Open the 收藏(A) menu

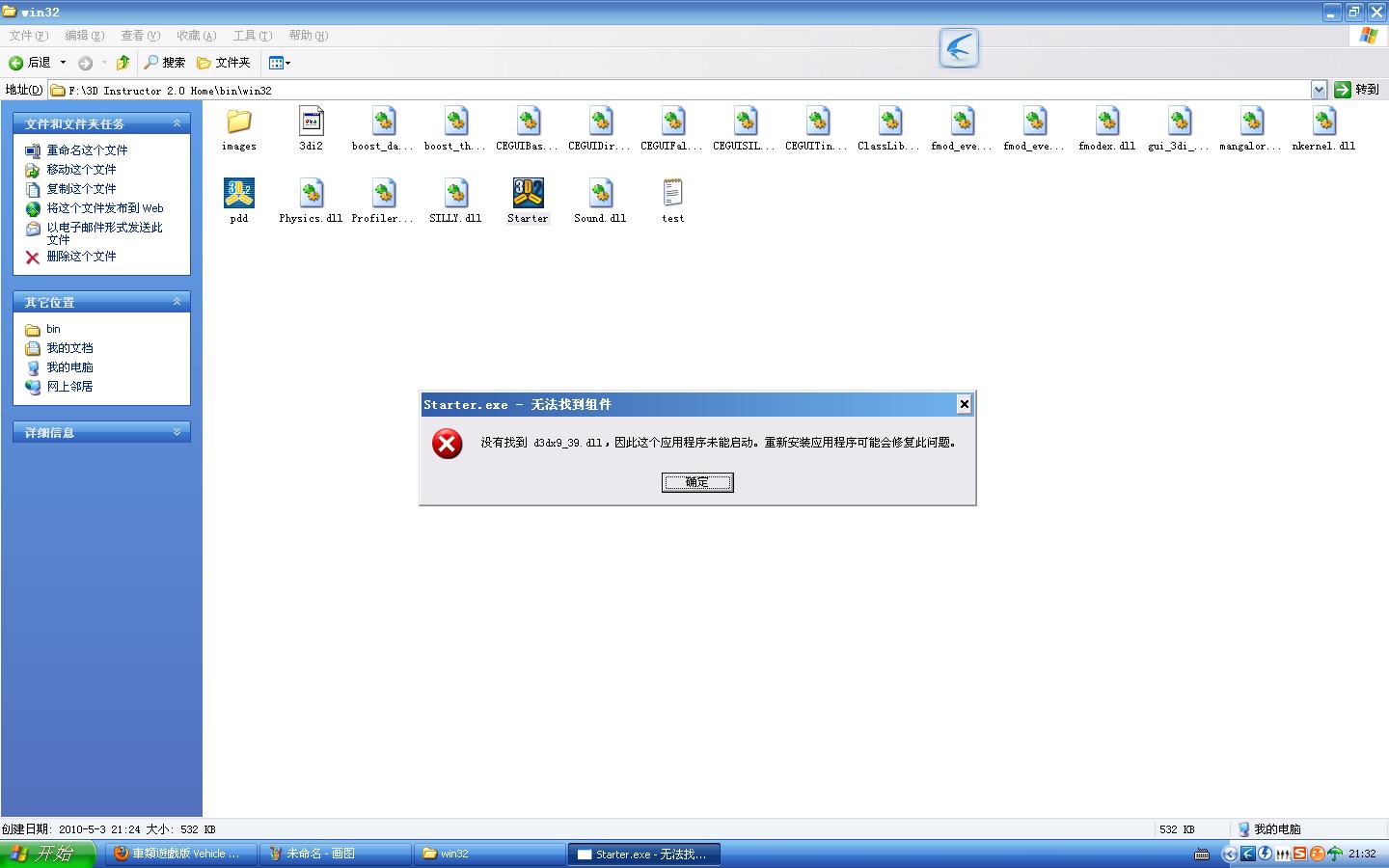(196, 36)
